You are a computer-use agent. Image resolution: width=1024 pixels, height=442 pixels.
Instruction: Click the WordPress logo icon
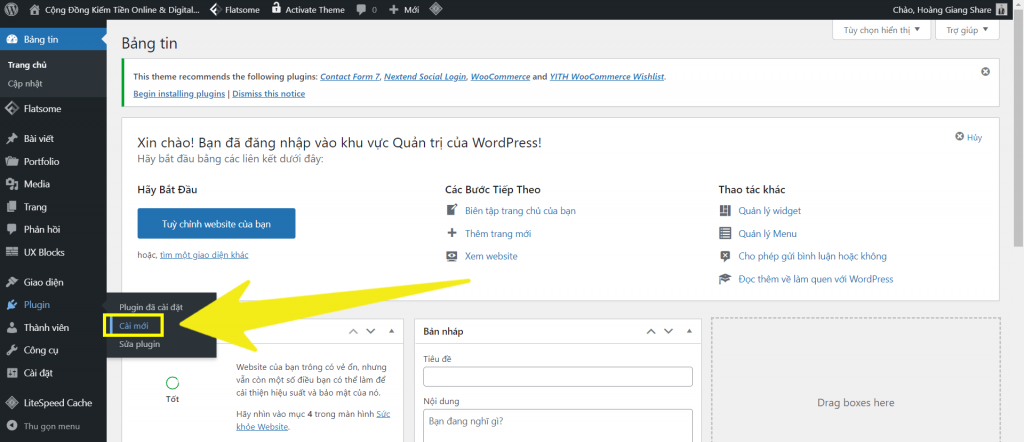click(x=11, y=10)
